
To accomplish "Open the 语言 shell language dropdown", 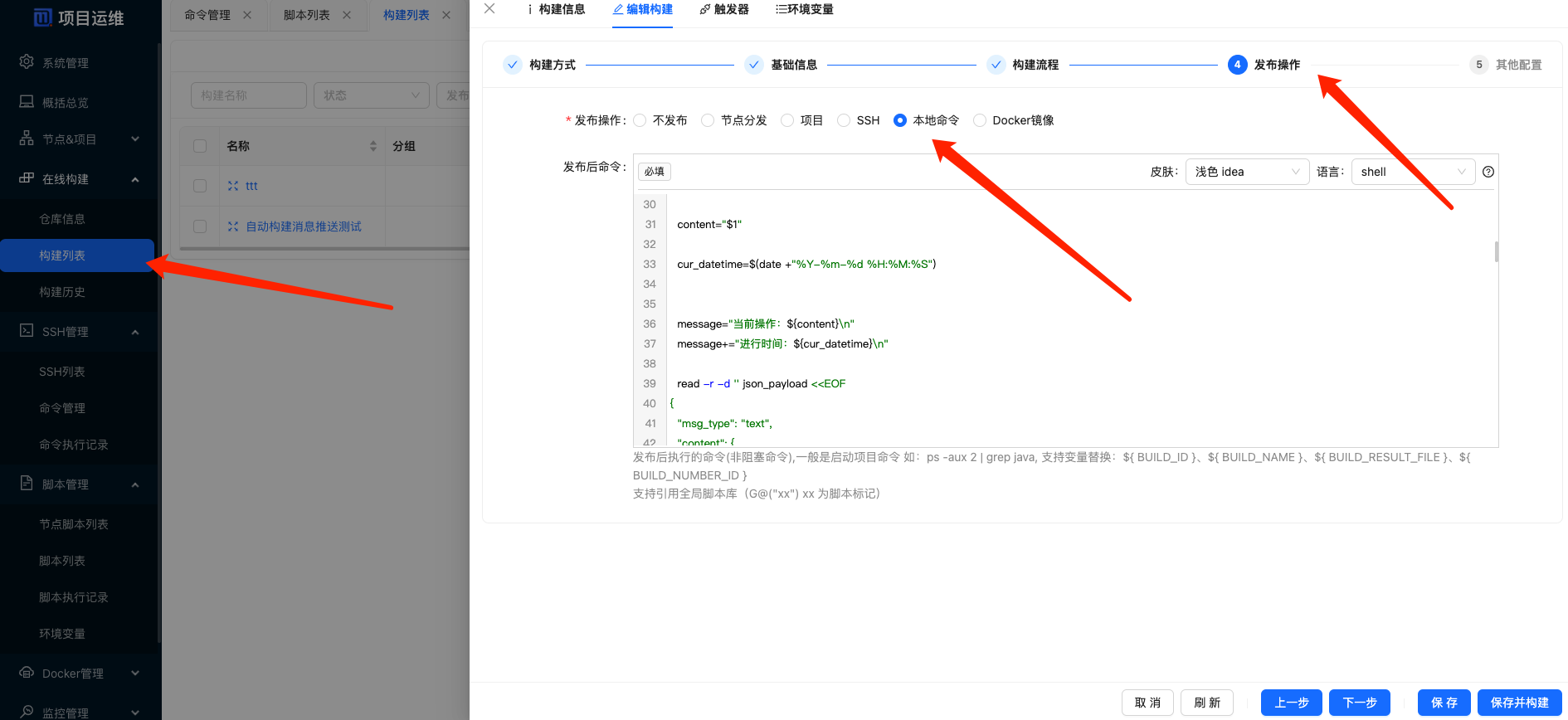I will click(x=1413, y=172).
